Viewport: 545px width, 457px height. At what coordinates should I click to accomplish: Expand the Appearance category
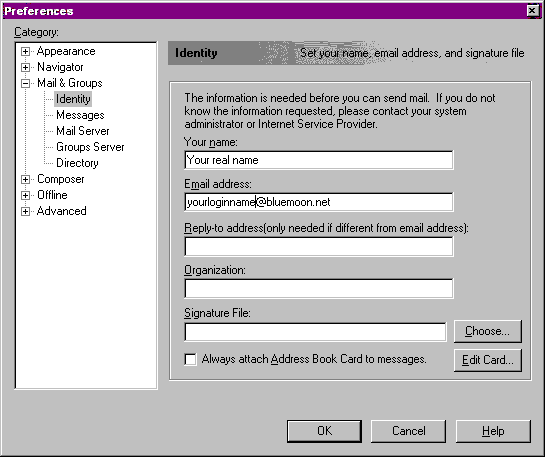[25, 51]
